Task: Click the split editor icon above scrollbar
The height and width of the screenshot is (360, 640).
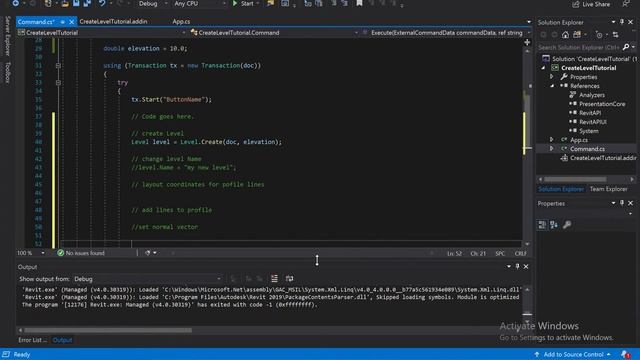Action: (x=527, y=42)
